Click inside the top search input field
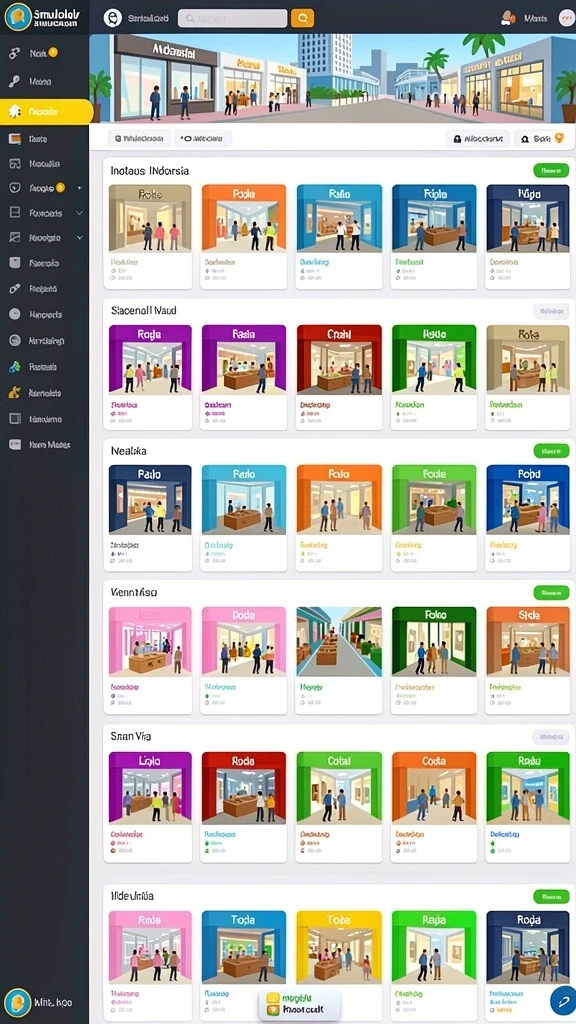The height and width of the screenshot is (1024, 576). pyautogui.click(x=232, y=18)
